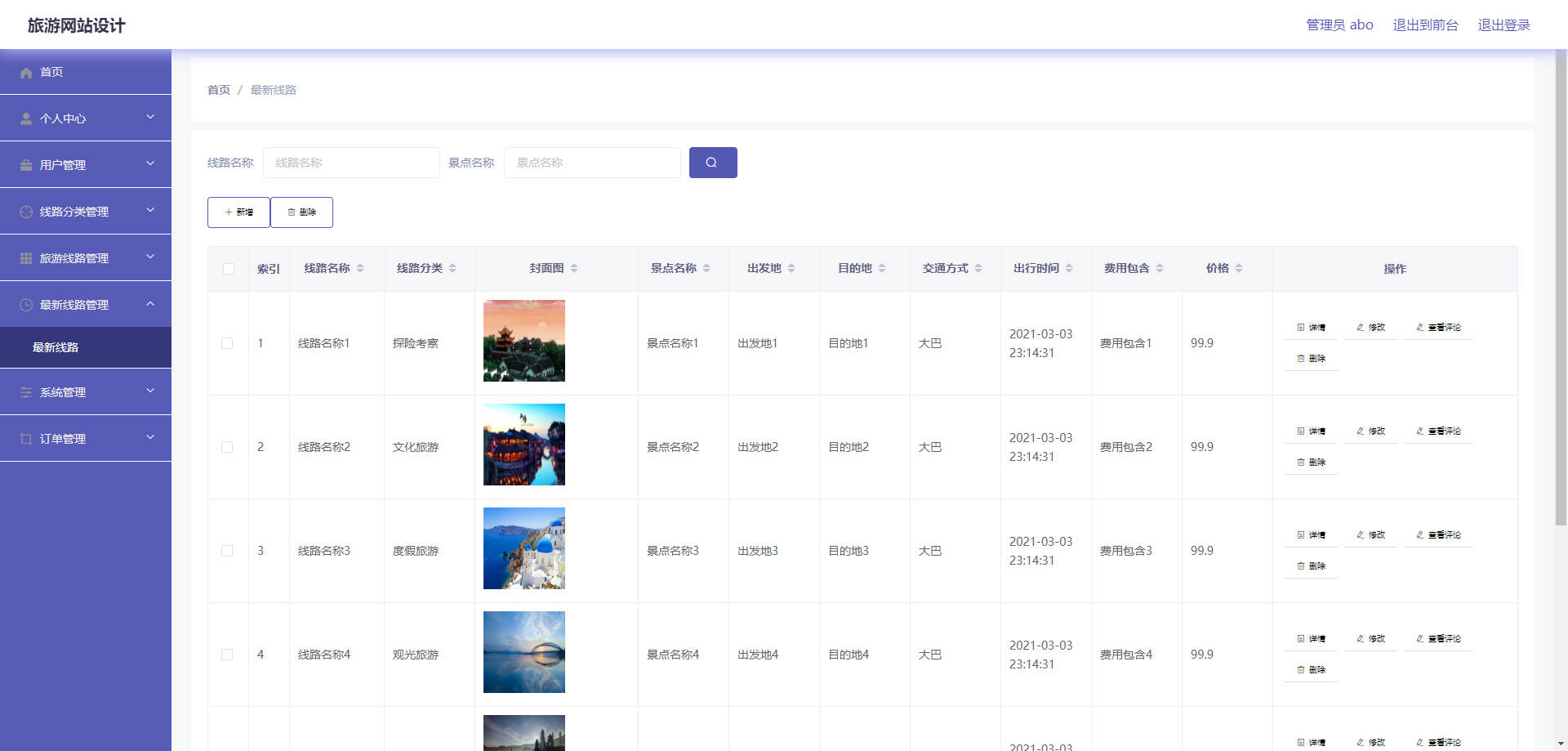Click 首页 breadcrumb link
Screen dimensions: 1568x751
coord(219,90)
